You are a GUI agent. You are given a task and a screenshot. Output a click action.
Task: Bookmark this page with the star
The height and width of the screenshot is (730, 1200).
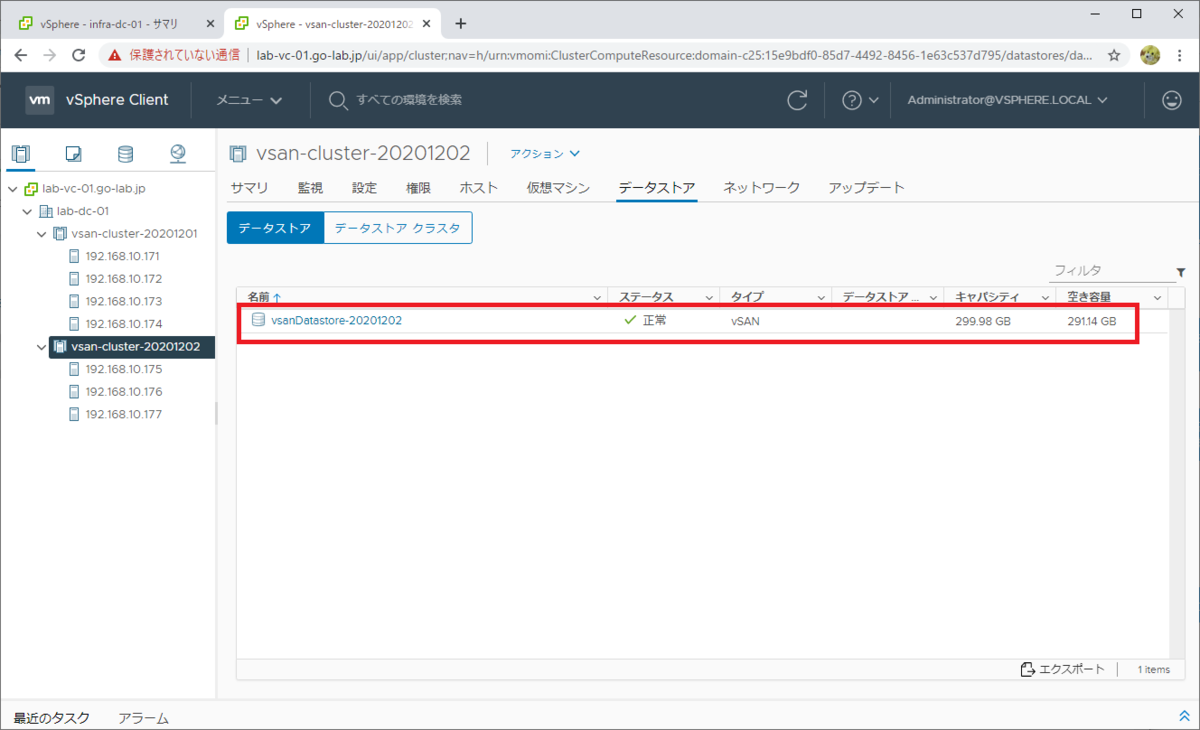1114,56
